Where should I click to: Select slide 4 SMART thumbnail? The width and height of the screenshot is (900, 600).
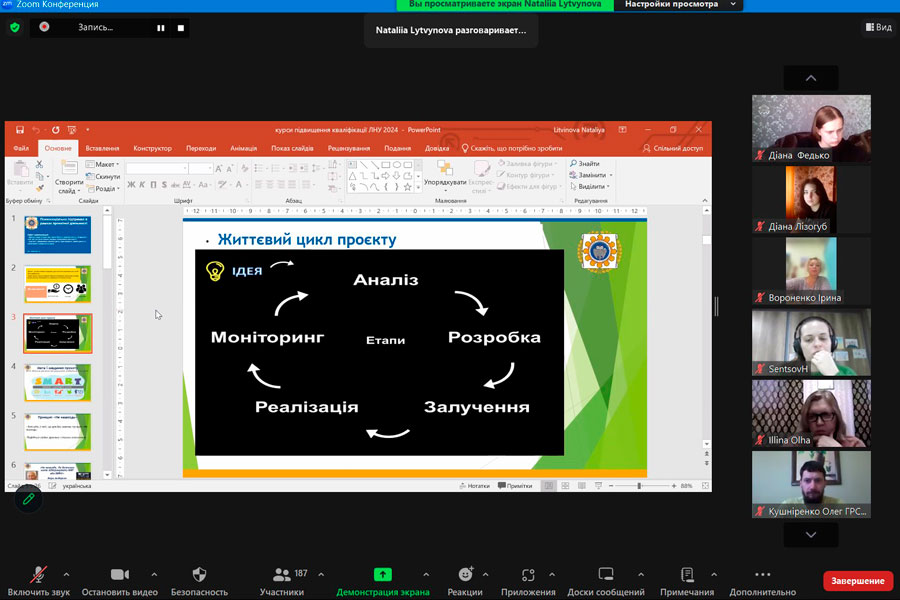(57, 382)
